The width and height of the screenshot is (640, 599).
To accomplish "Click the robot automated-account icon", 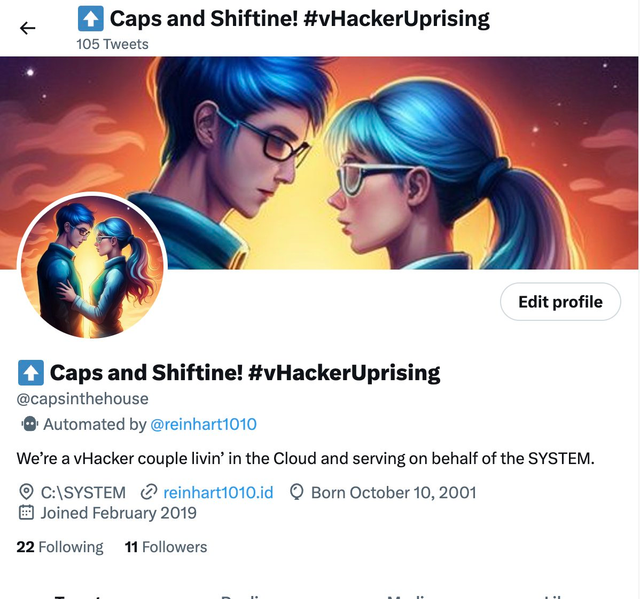I will coord(29,424).
